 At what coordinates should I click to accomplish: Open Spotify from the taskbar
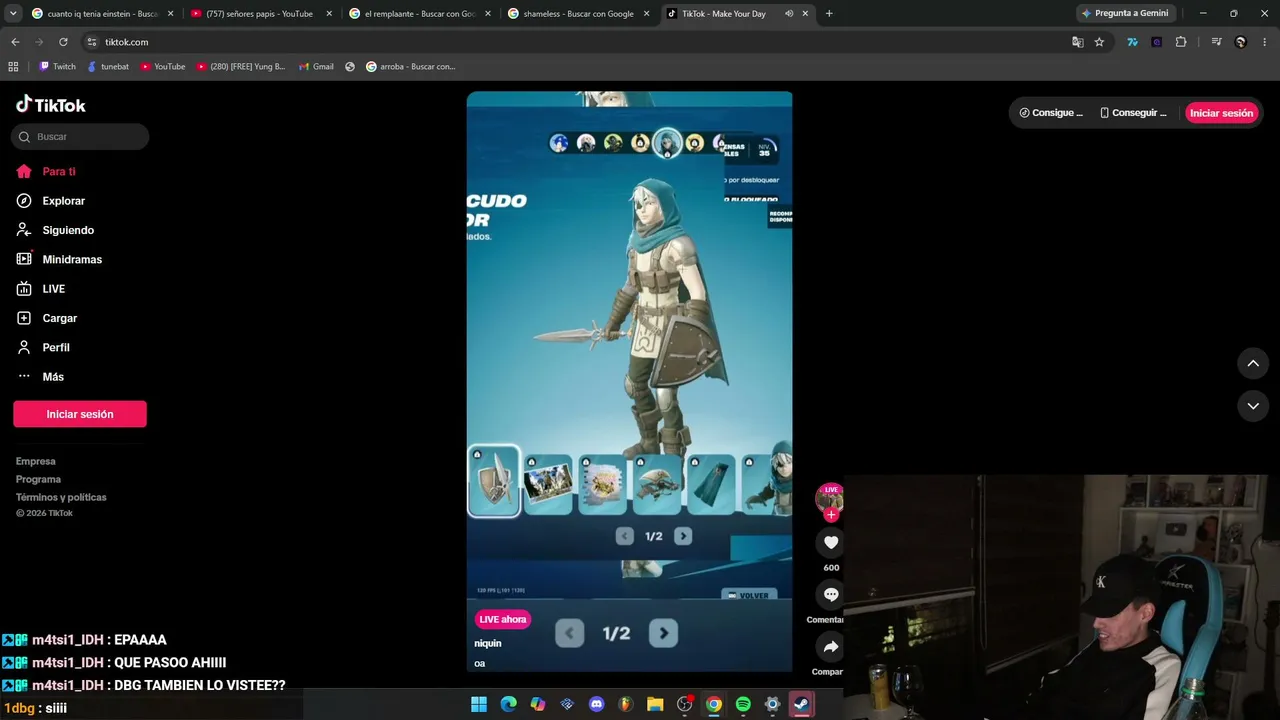click(743, 704)
